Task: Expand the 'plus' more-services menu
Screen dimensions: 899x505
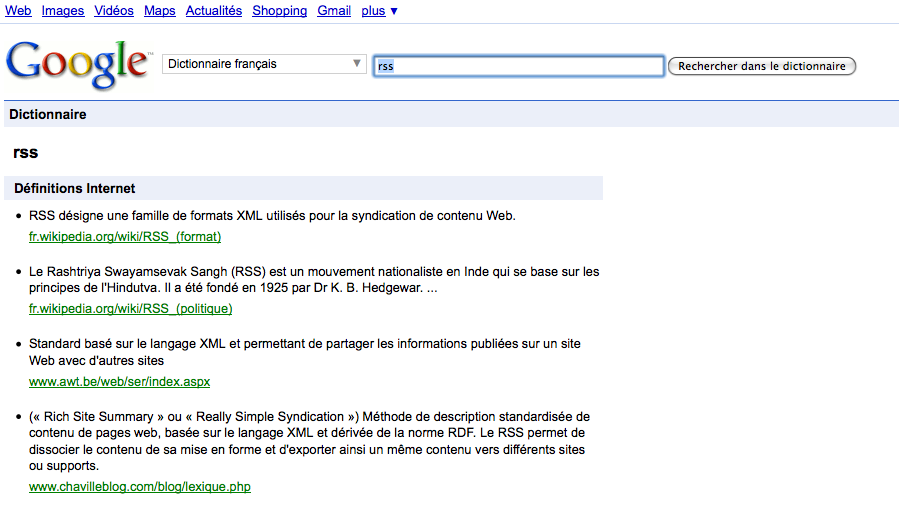Action: click(x=379, y=11)
